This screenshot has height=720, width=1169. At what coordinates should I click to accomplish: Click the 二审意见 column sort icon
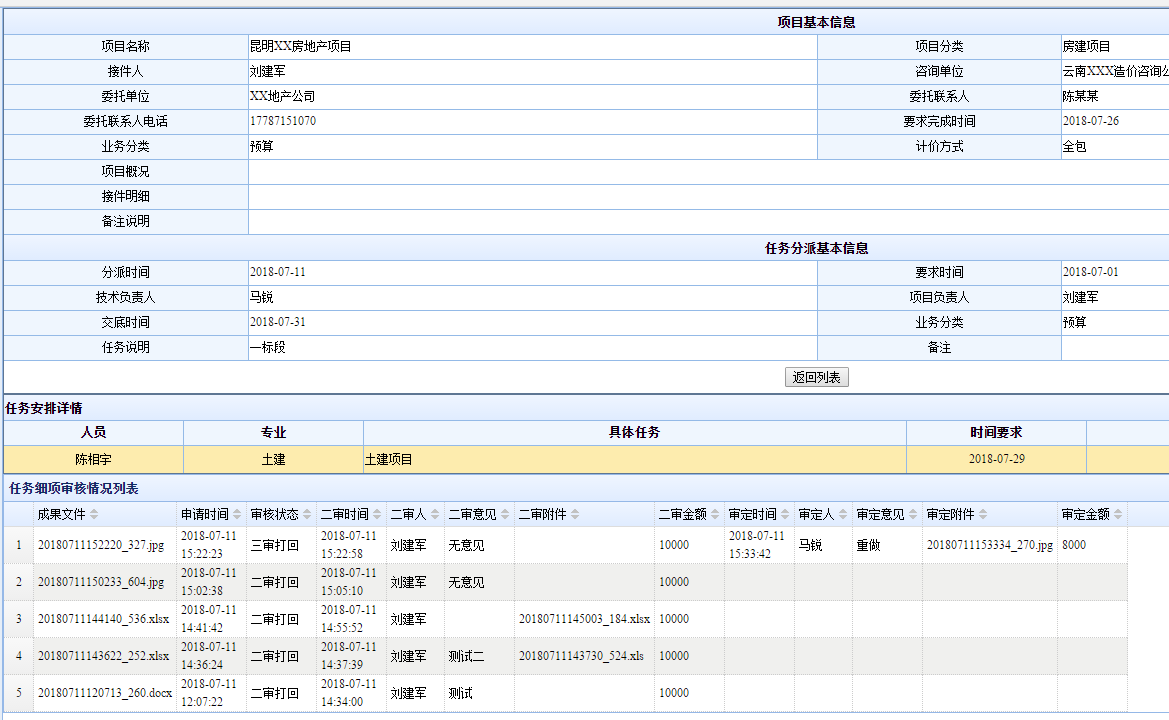pos(505,515)
